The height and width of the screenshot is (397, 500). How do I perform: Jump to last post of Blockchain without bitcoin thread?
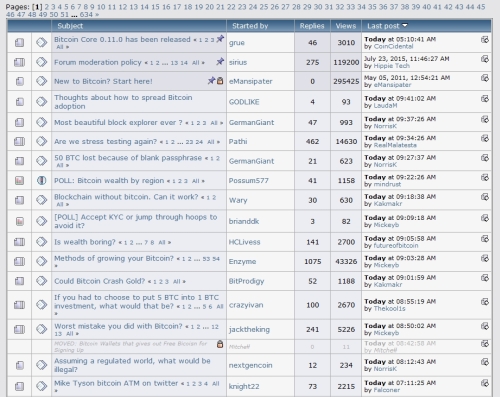click(x=485, y=197)
